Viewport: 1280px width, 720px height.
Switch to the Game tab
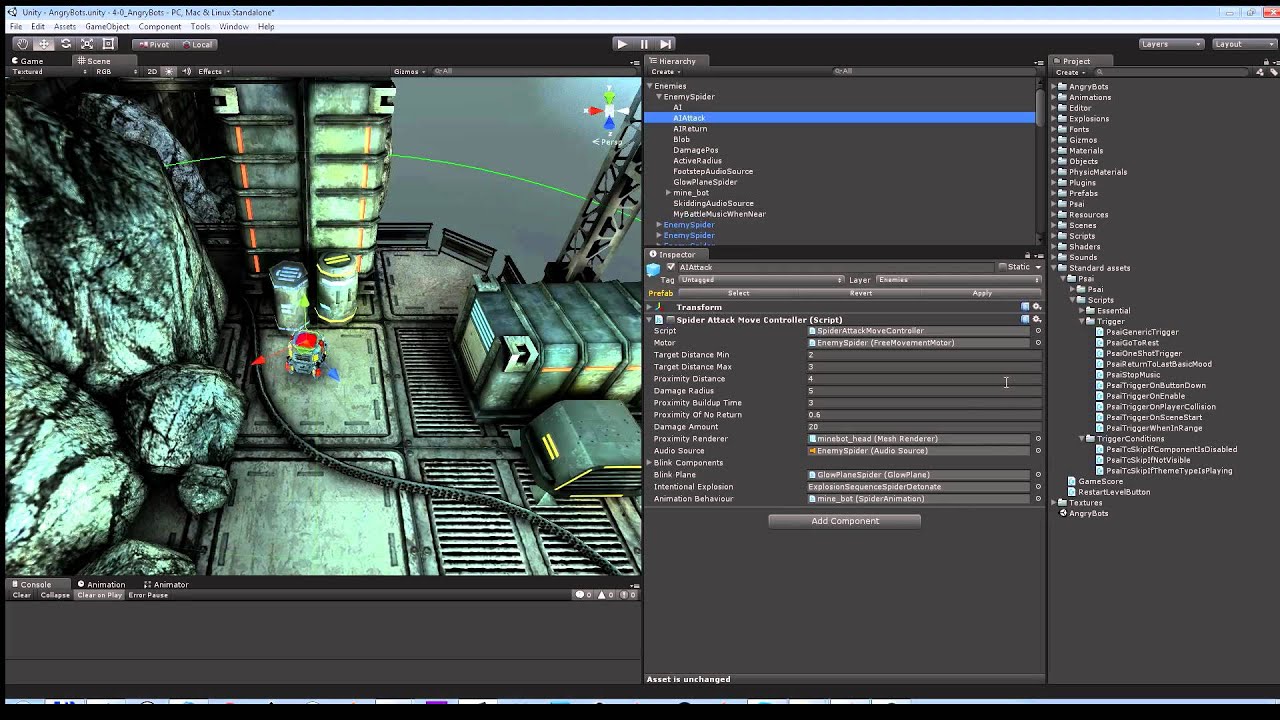point(27,61)
